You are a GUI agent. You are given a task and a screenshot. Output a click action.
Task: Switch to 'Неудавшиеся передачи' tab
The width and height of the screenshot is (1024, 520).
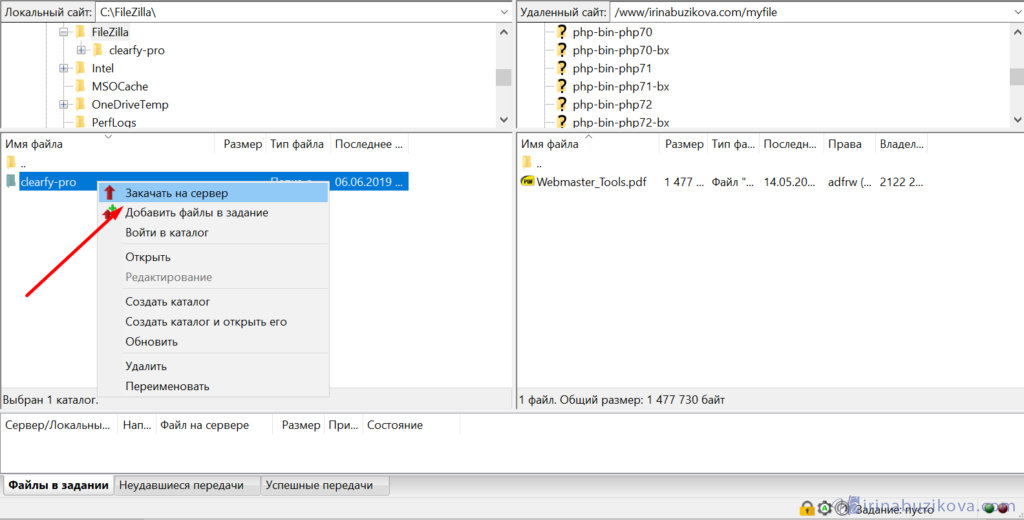(187, 485)
